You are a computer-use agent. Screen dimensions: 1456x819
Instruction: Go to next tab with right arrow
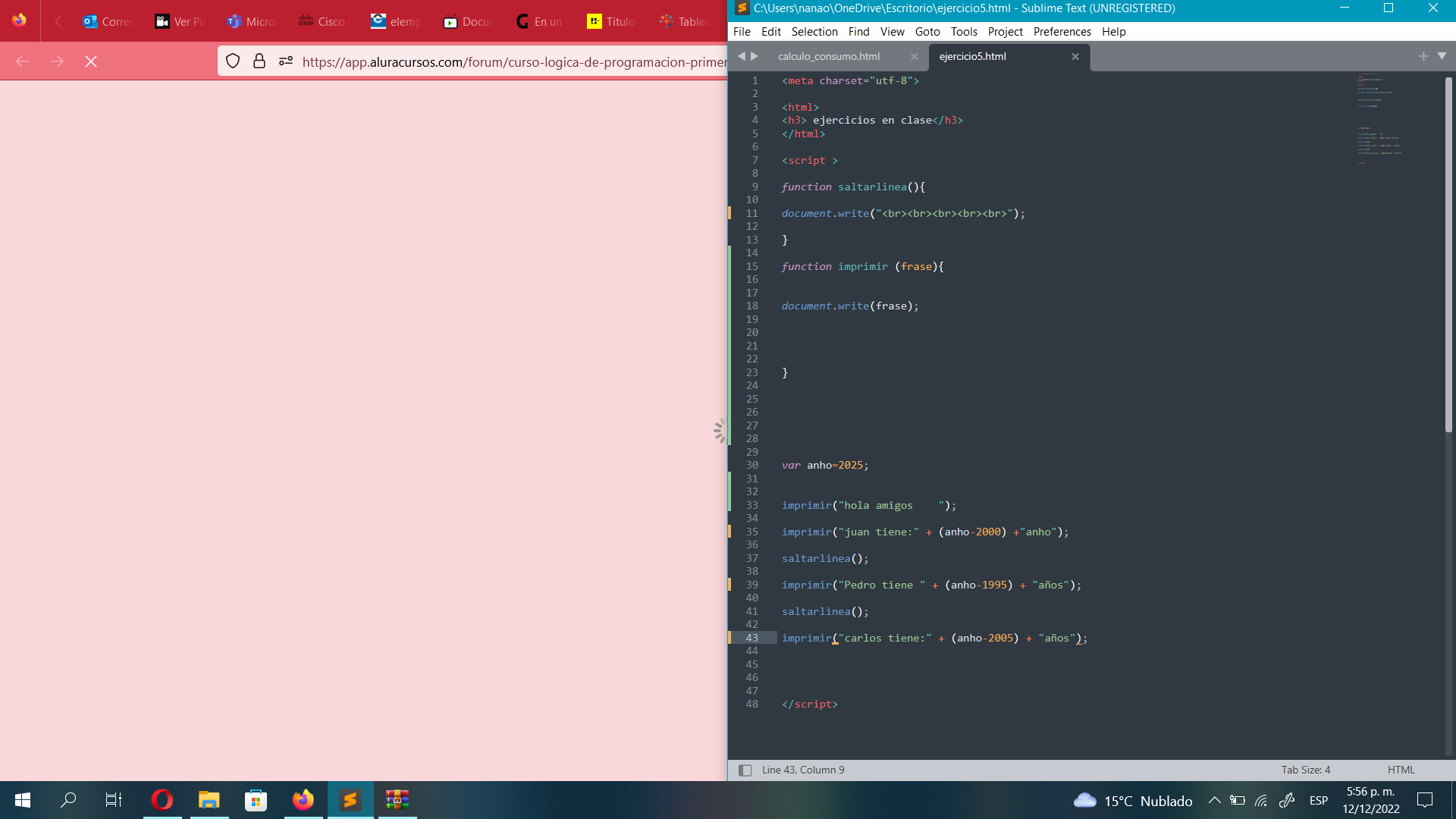755,56
